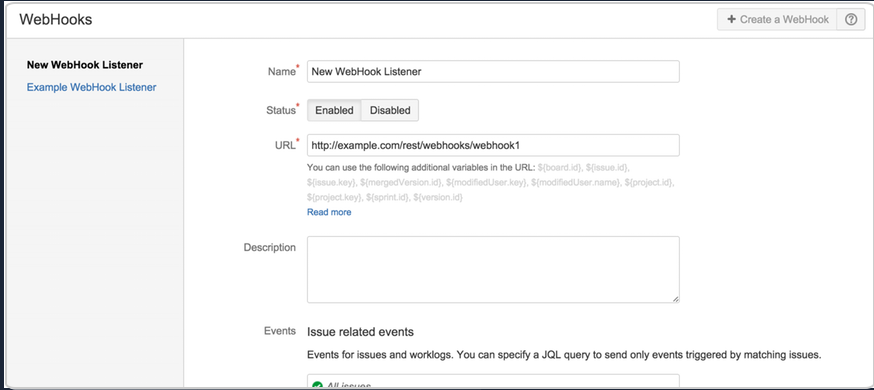Focus the Name input field
874x390 pixels.
[493, 71]
